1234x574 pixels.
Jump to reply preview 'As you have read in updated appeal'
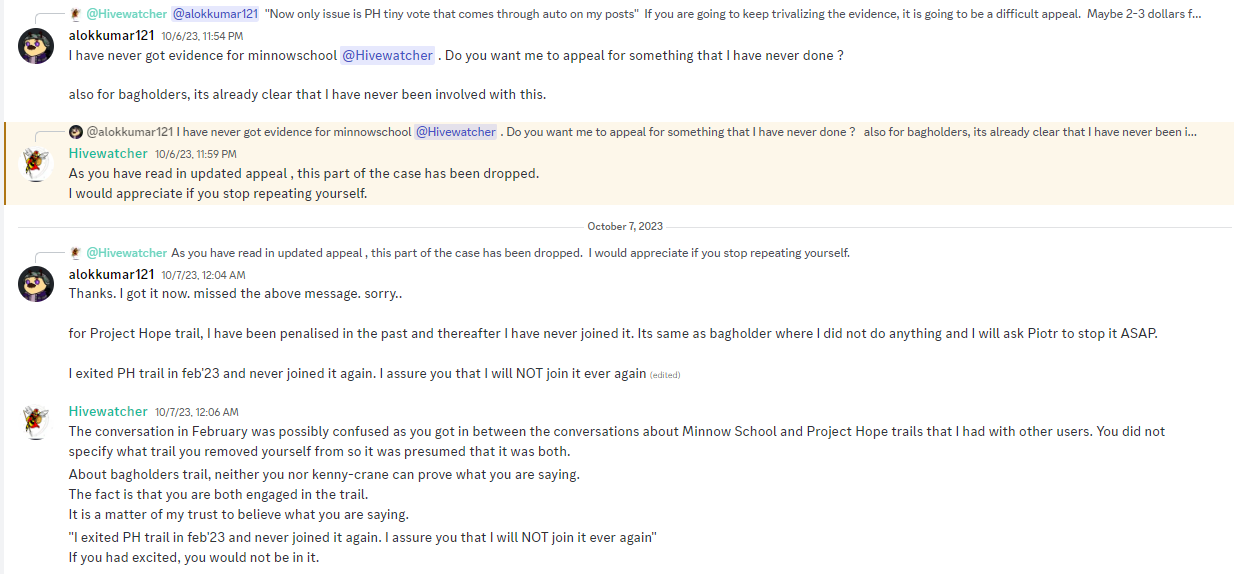[x=510, y=252]
